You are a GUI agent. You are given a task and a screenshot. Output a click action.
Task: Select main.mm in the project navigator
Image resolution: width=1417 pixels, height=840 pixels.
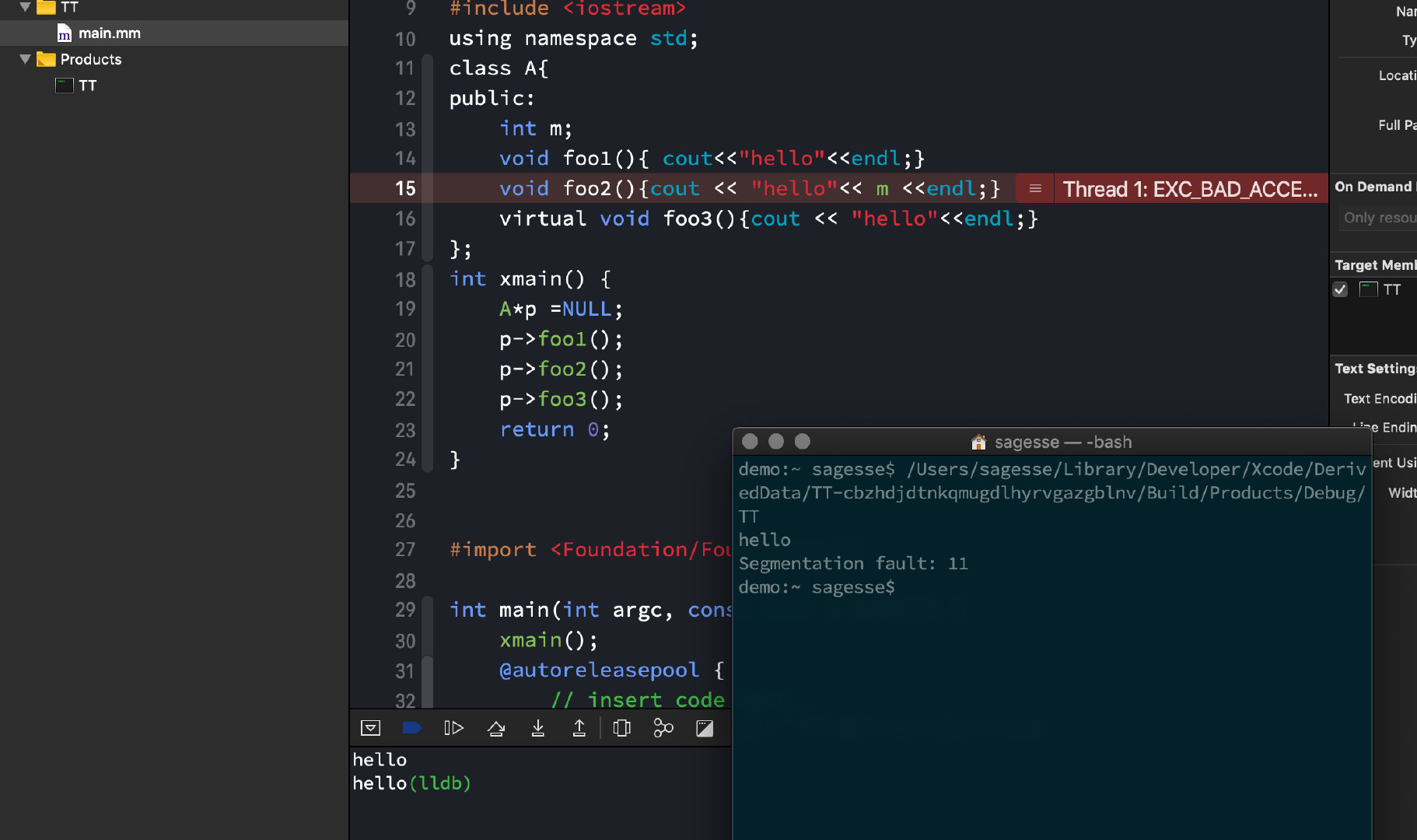[x=174, y=33]
